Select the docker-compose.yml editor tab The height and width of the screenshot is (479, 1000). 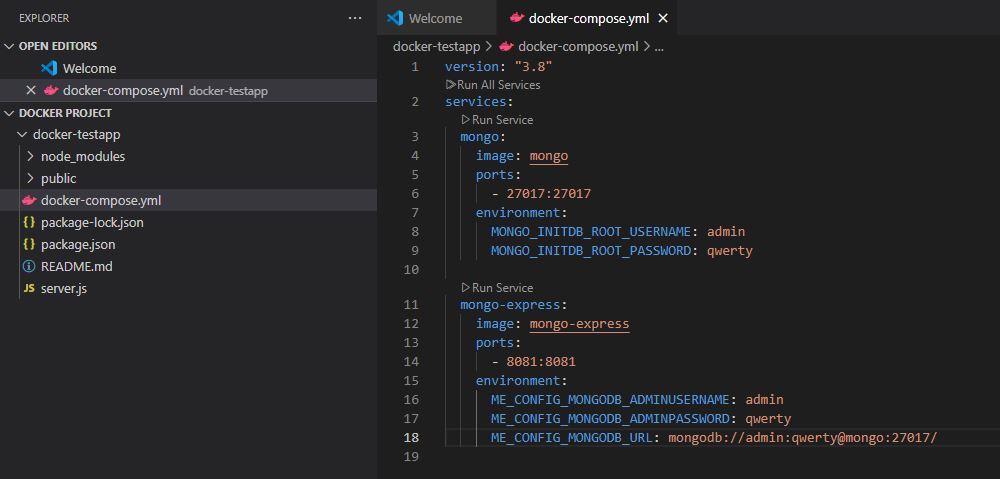(x=588, y=18)
